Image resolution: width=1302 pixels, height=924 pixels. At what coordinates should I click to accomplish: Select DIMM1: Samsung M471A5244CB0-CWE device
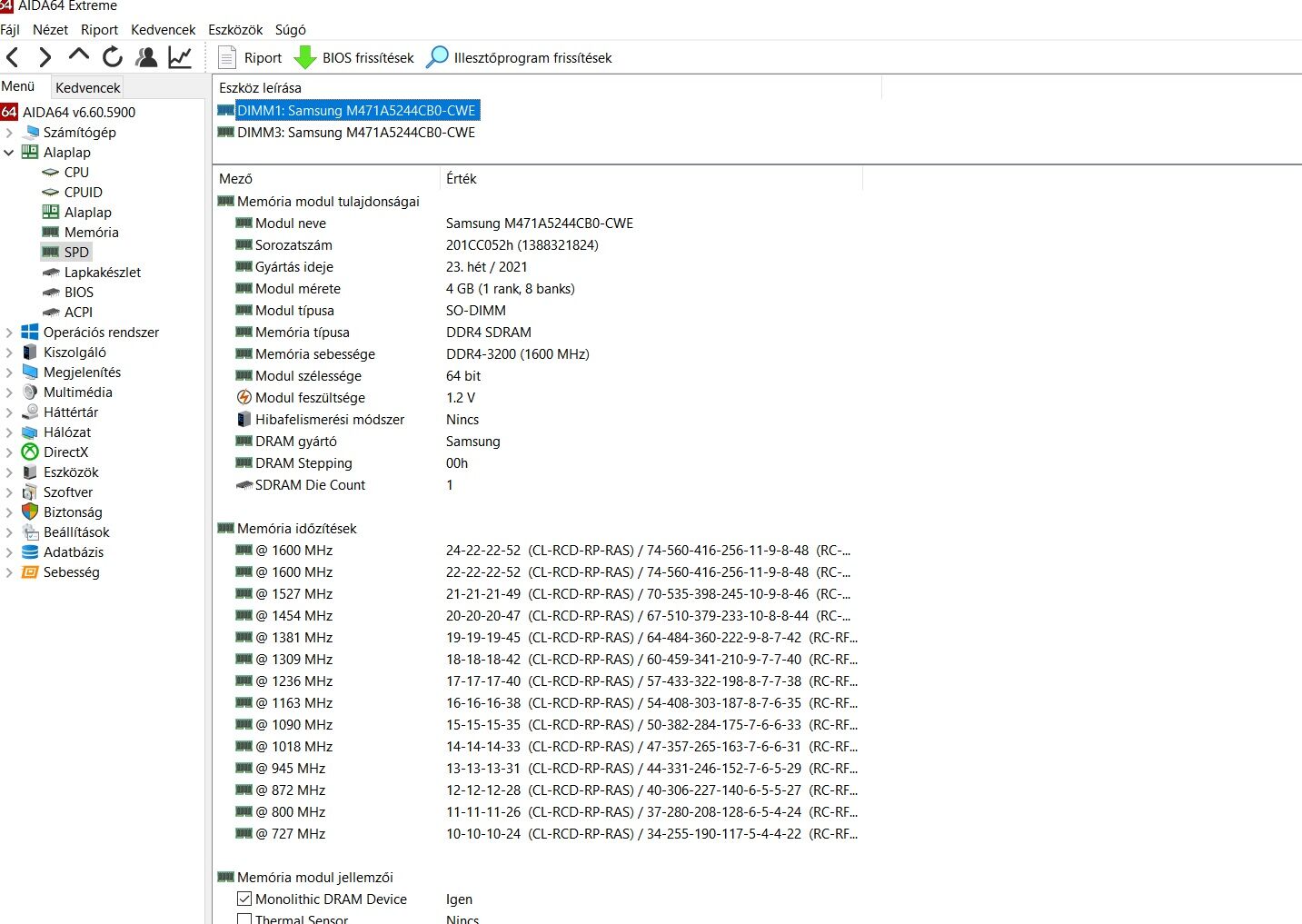click(348, 110)
